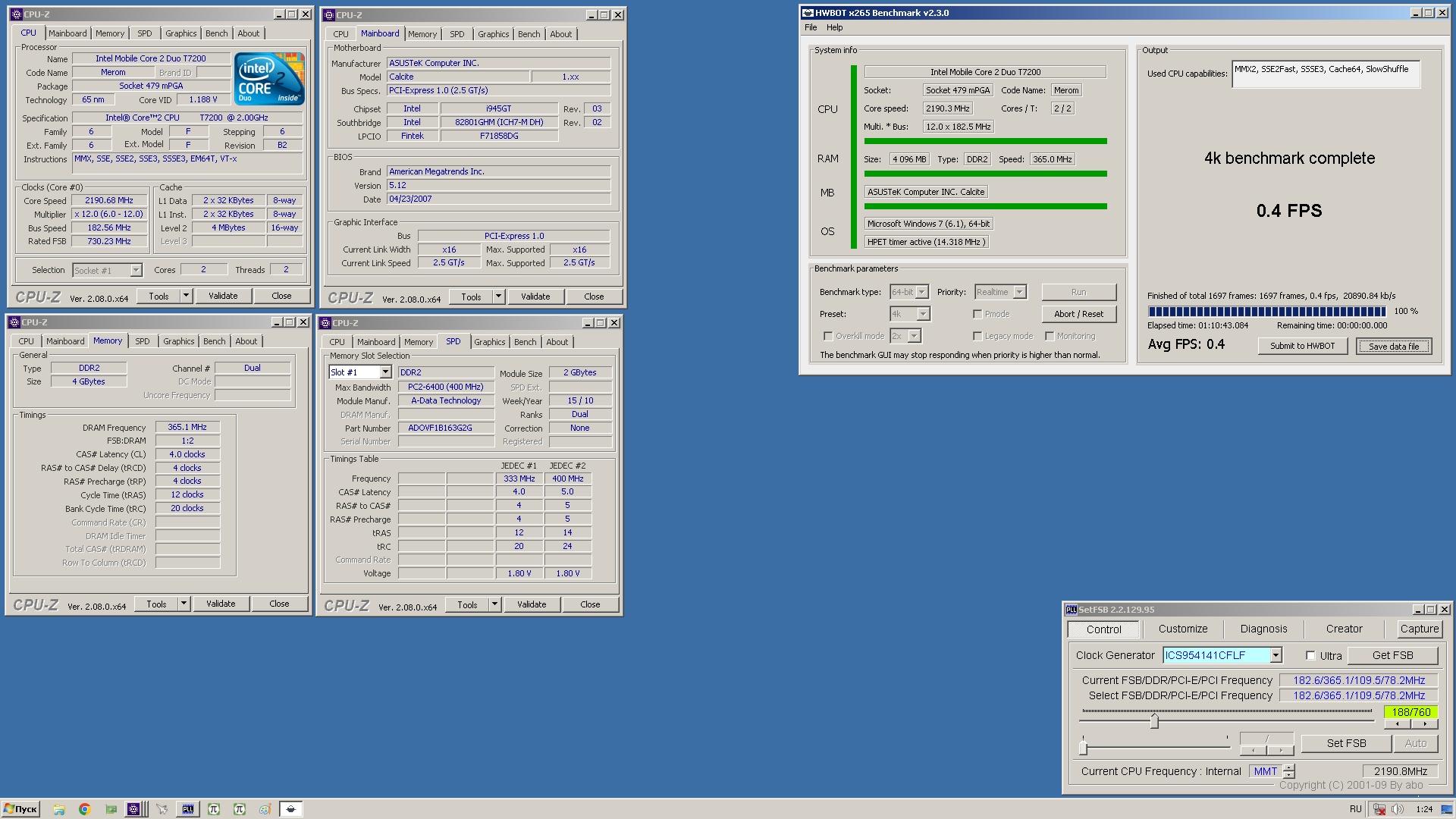Click the benchmark progress bar at 100 %
Screen dimensions: 1456x819
(1267, 312)
